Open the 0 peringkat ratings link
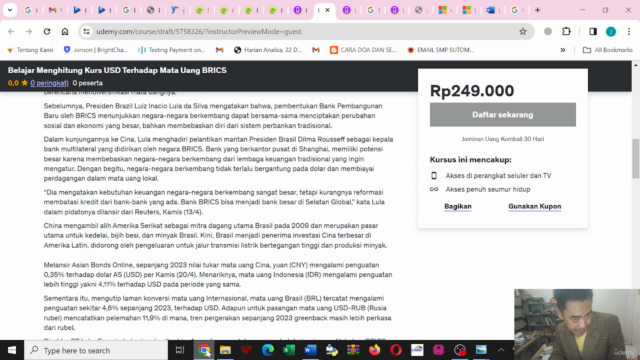The image size is (640, 360). coord(49,83)
